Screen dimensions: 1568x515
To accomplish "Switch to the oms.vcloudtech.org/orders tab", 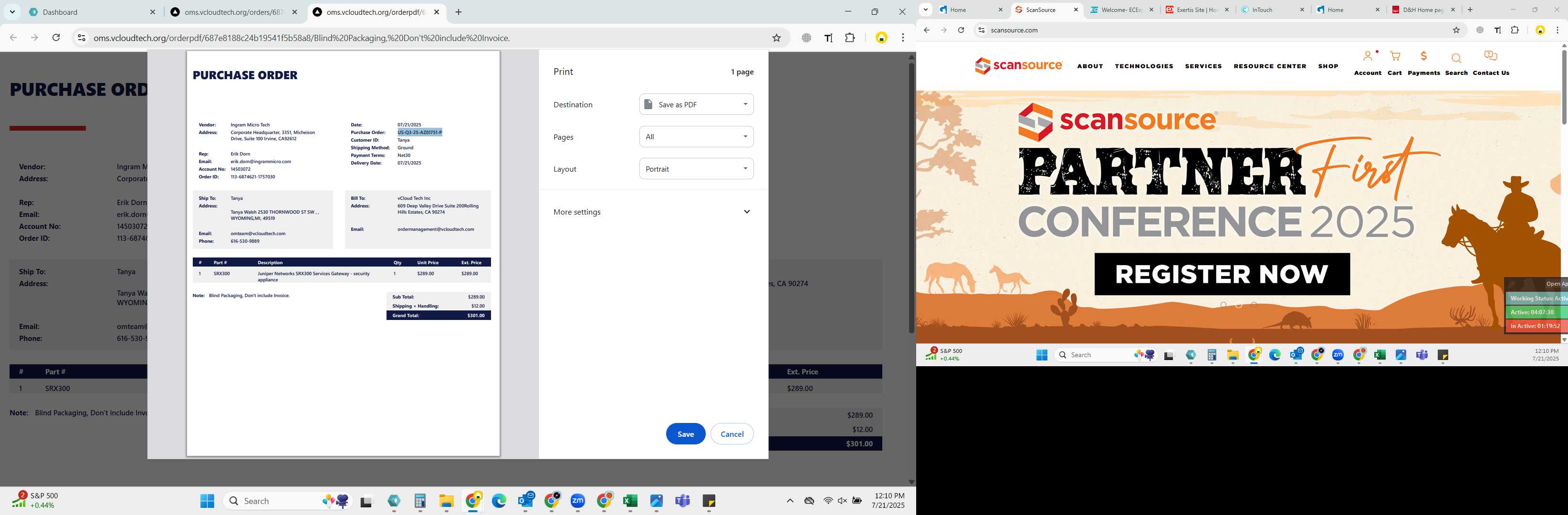I will coord(234,12).
